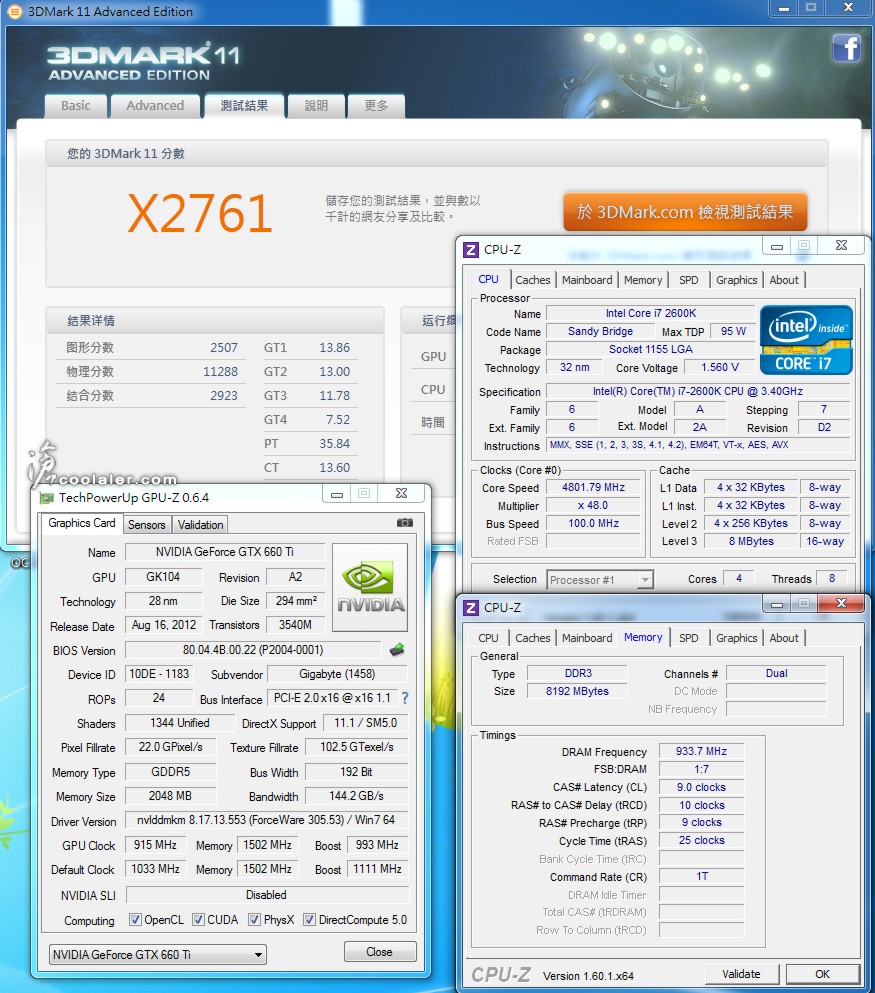Click the physics score 11288 in 3DMark
The width and height of the screenshot is (875, 993).
click(x=220, y=372)
